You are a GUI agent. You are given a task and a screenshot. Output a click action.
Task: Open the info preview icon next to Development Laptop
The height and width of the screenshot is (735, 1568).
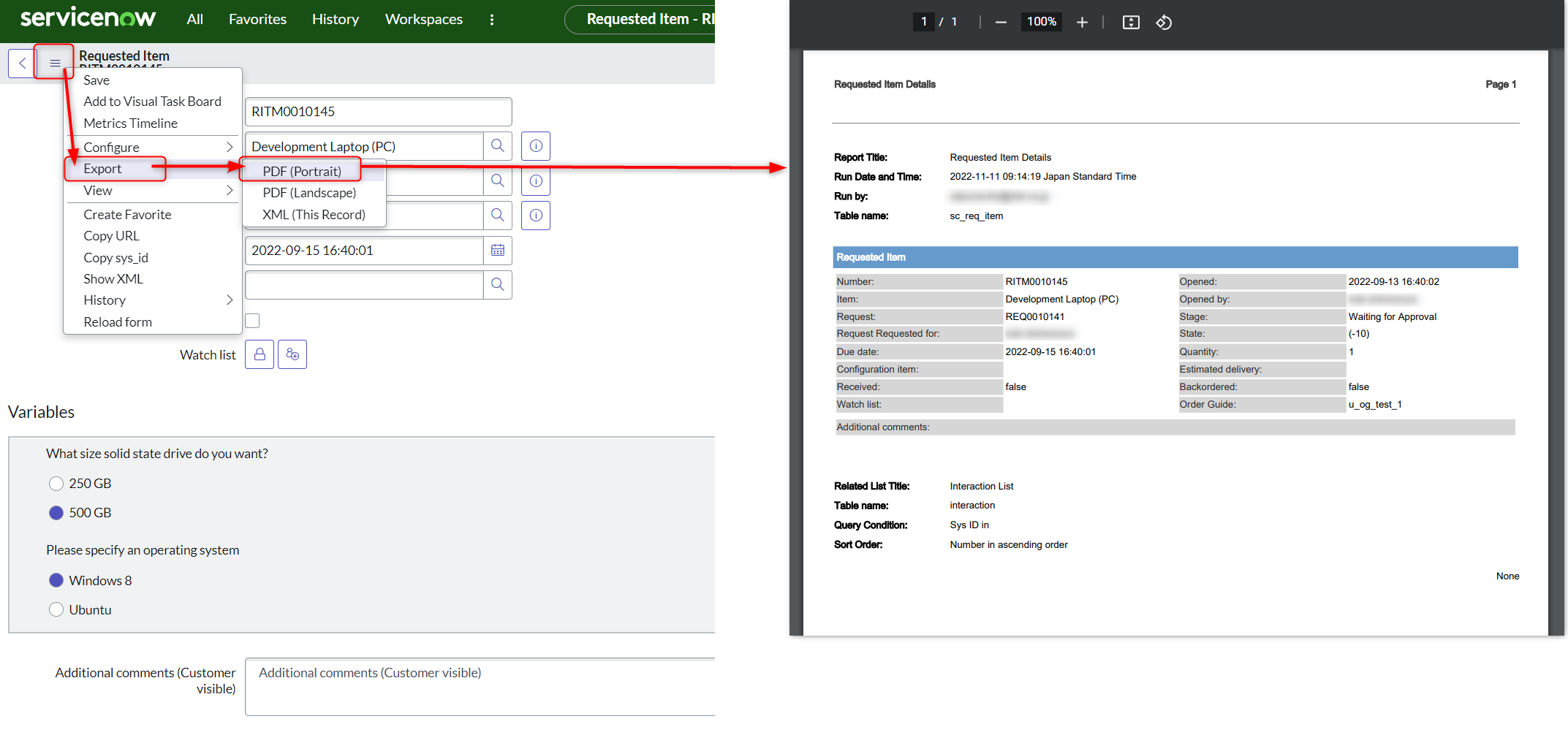pos(536,145)
